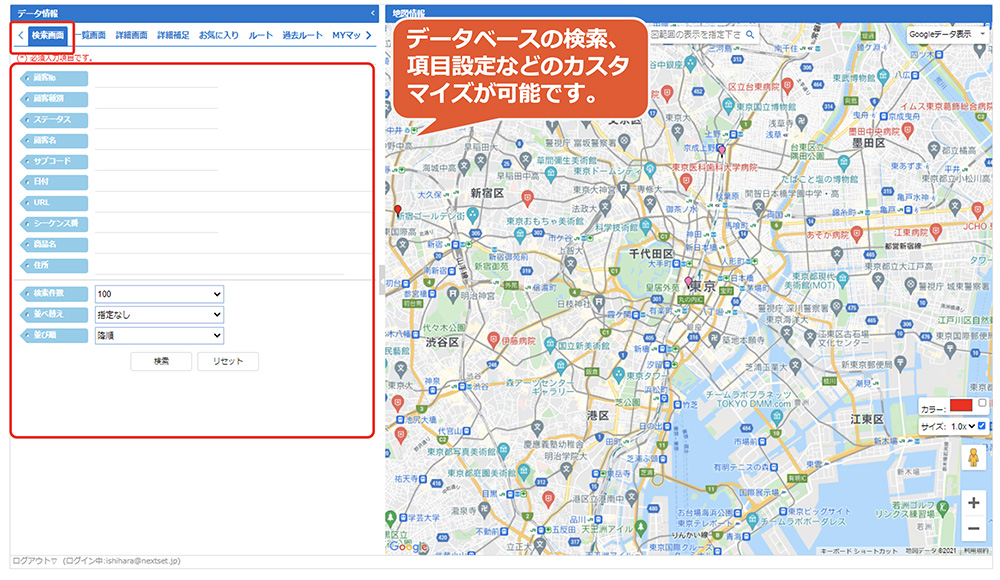Open the red カラー color swatch
The height and width of the screenshot is (580, 1000).
coord(961,405)
